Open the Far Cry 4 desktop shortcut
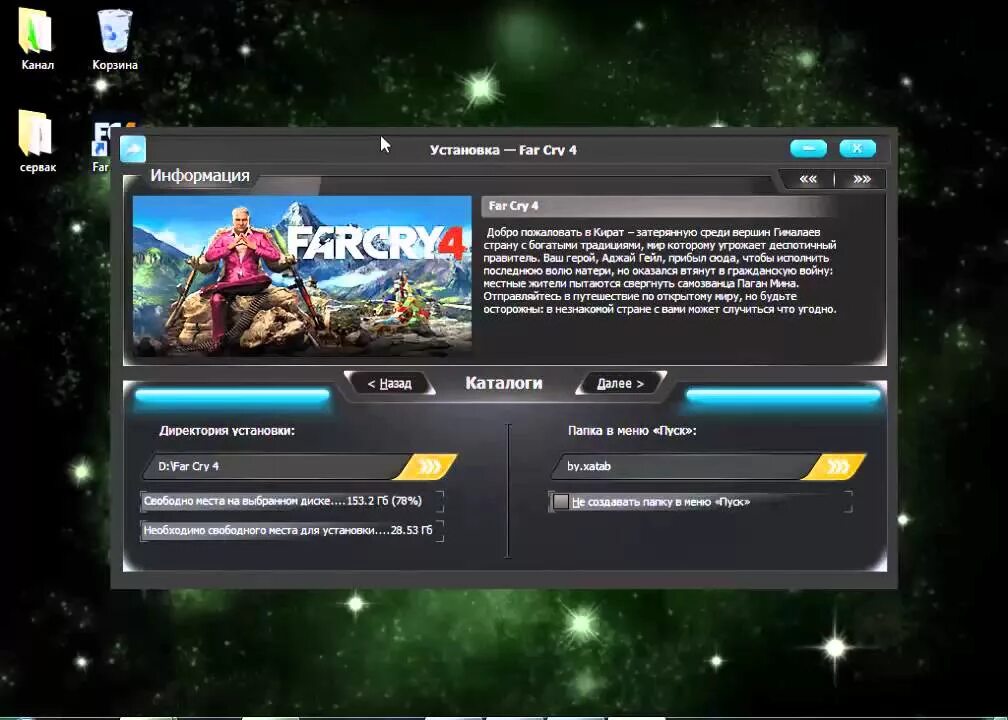 [102, 148]
